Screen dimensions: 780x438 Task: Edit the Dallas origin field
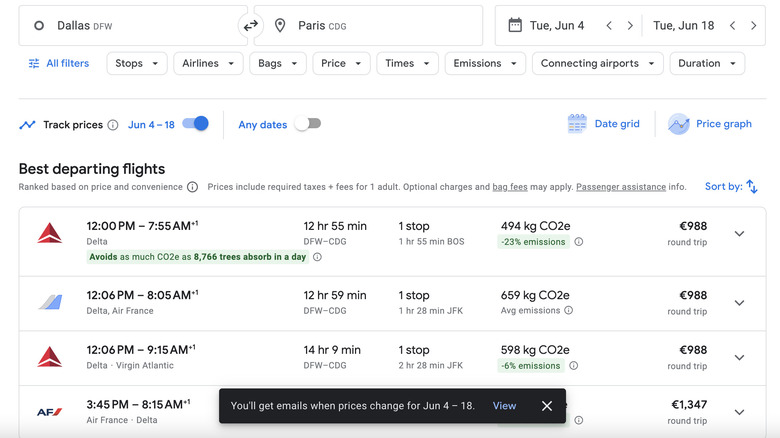(130, 26)
